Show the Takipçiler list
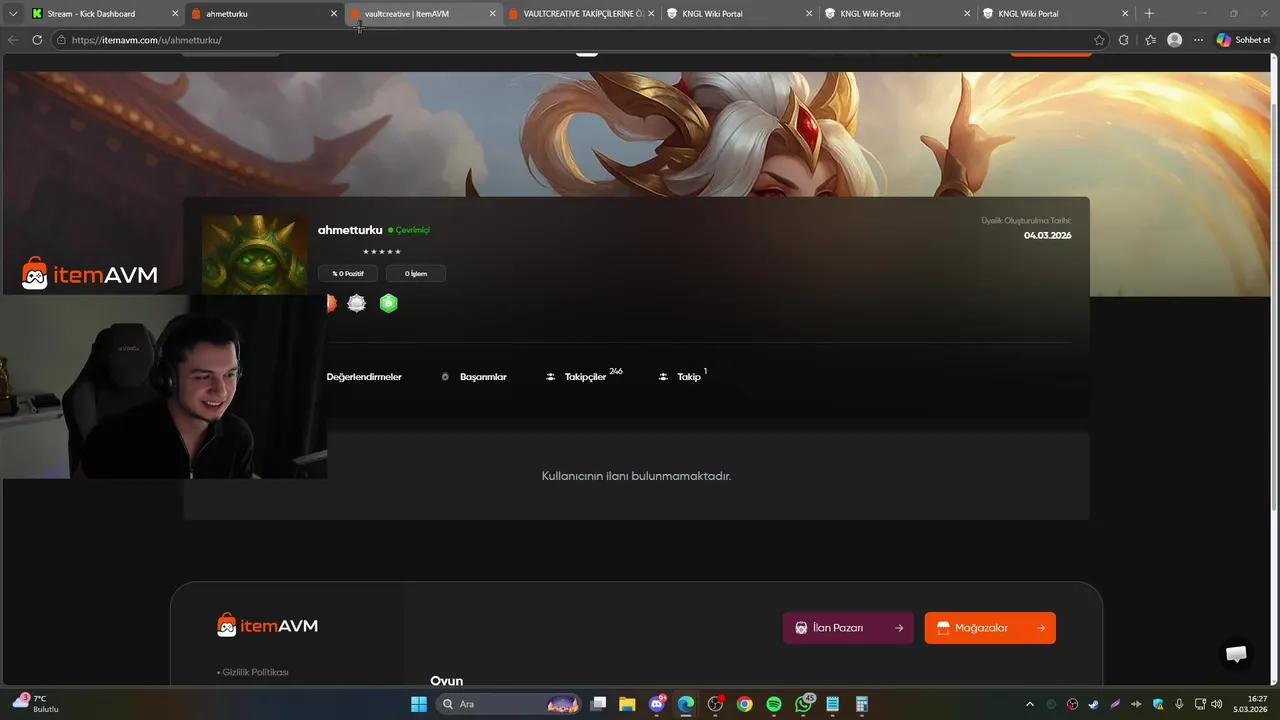 [x=584, y=376]
